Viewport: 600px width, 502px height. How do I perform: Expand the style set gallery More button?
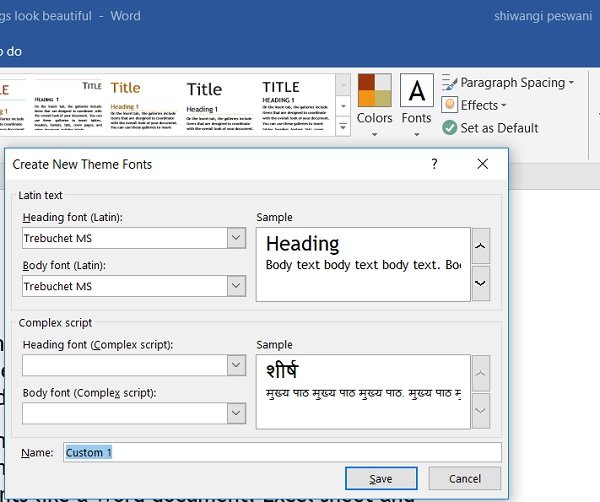point(343,126)
